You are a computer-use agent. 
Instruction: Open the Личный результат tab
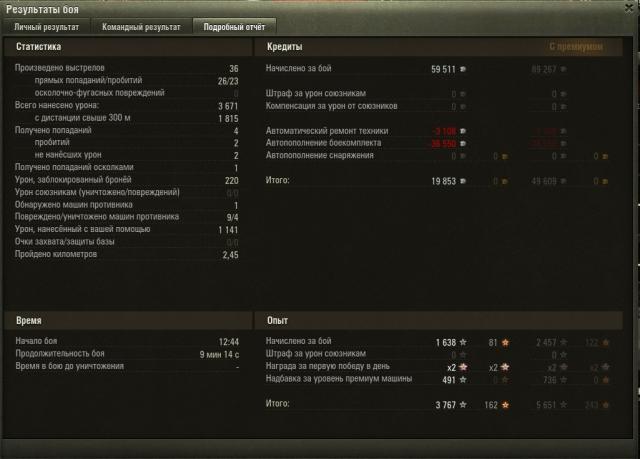tap(46, 27)
